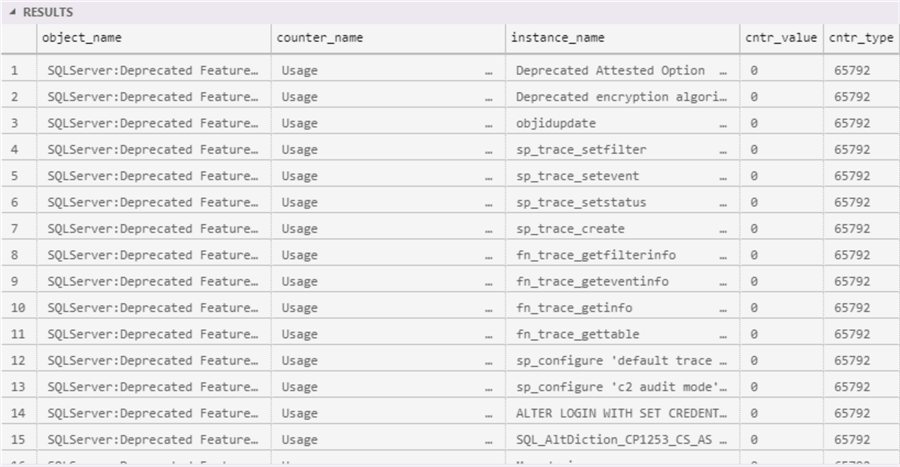Image resolution: width=900 pixels, height=467 pixels.
Task: Select cntr_value 0 in row 7
Action: (781, 228)
